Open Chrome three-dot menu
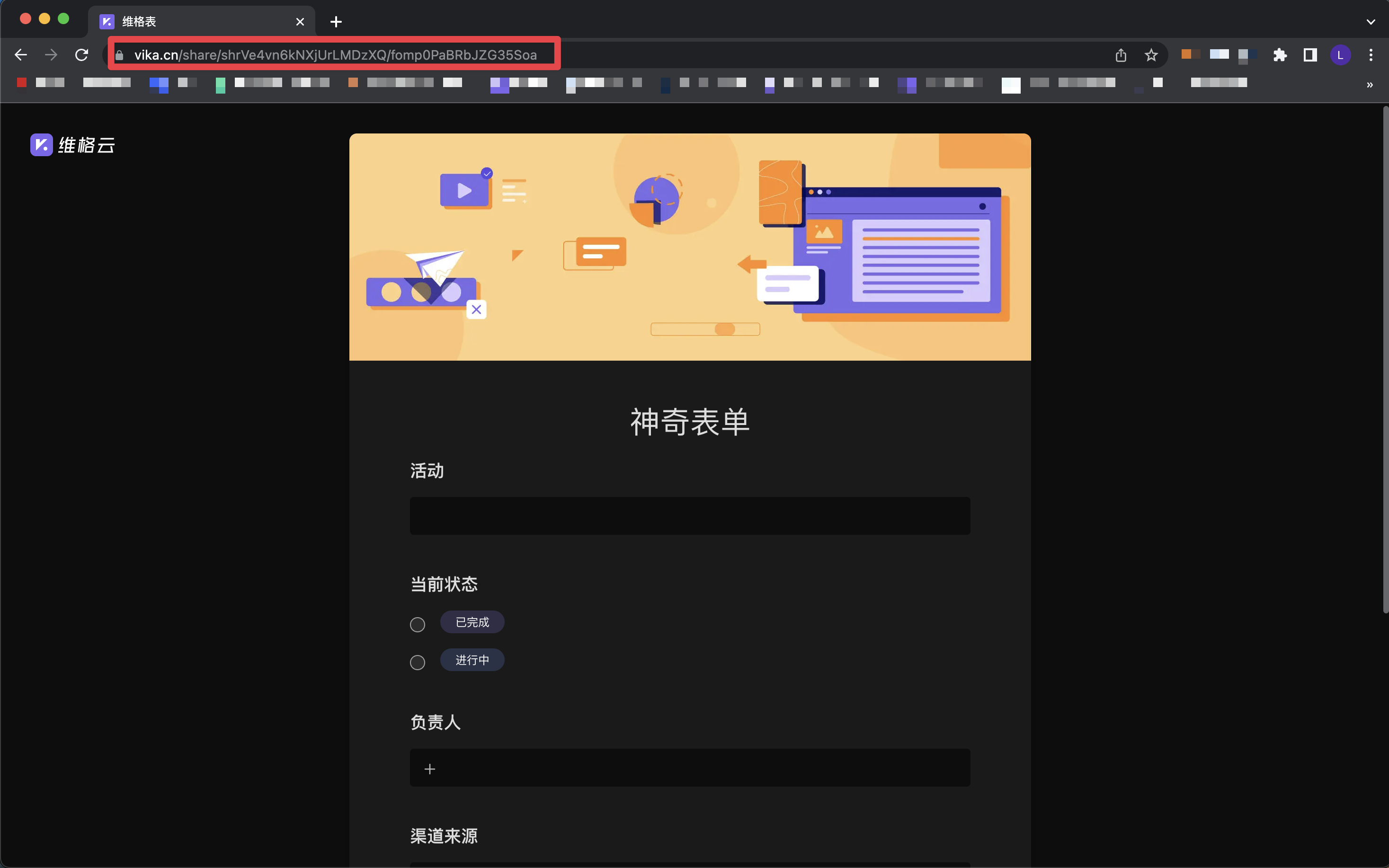This screenshot has width=1389, height=868. [1371, 55]
